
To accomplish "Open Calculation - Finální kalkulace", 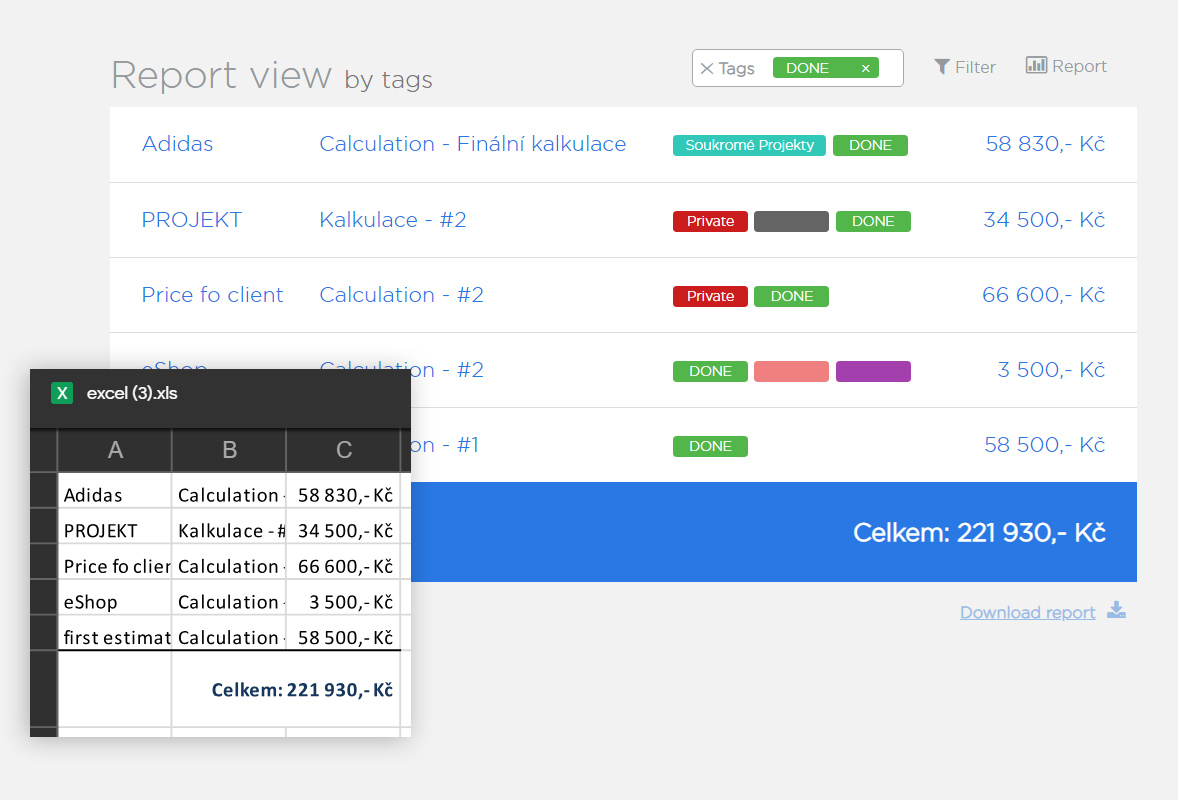I will pos(473,143).
